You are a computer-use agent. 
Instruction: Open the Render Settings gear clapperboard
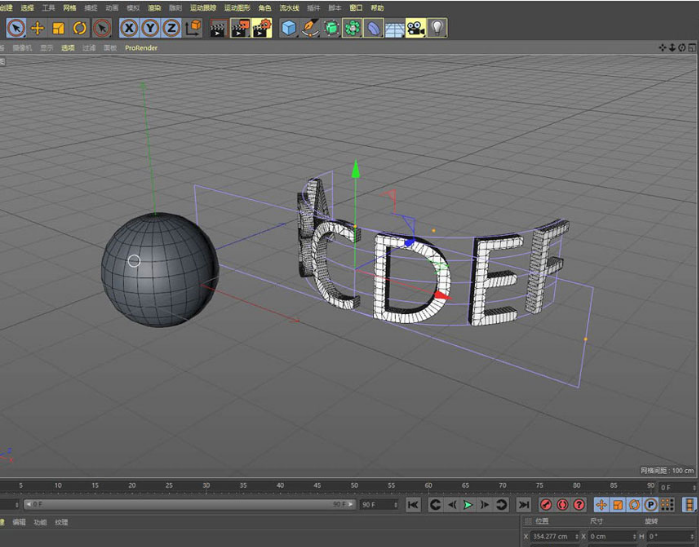[262, 28]
